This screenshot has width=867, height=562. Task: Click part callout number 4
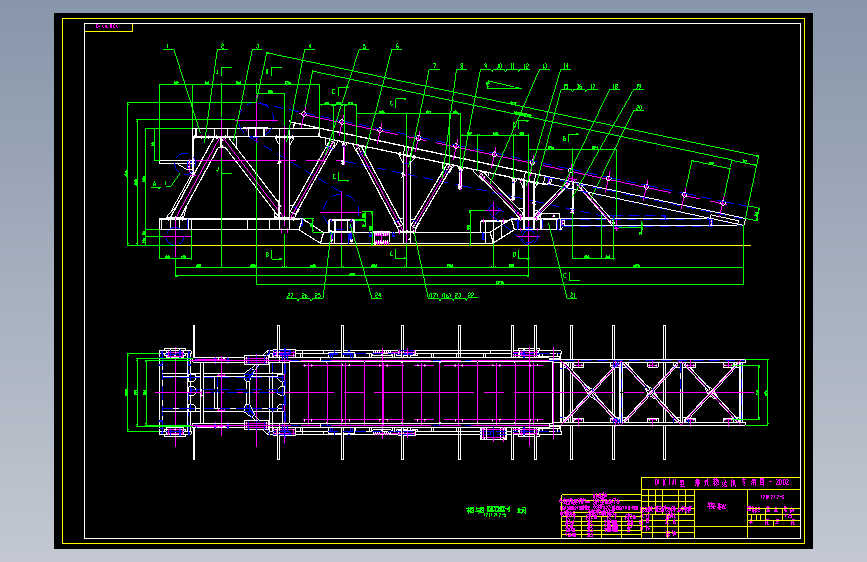click(310, 47)
